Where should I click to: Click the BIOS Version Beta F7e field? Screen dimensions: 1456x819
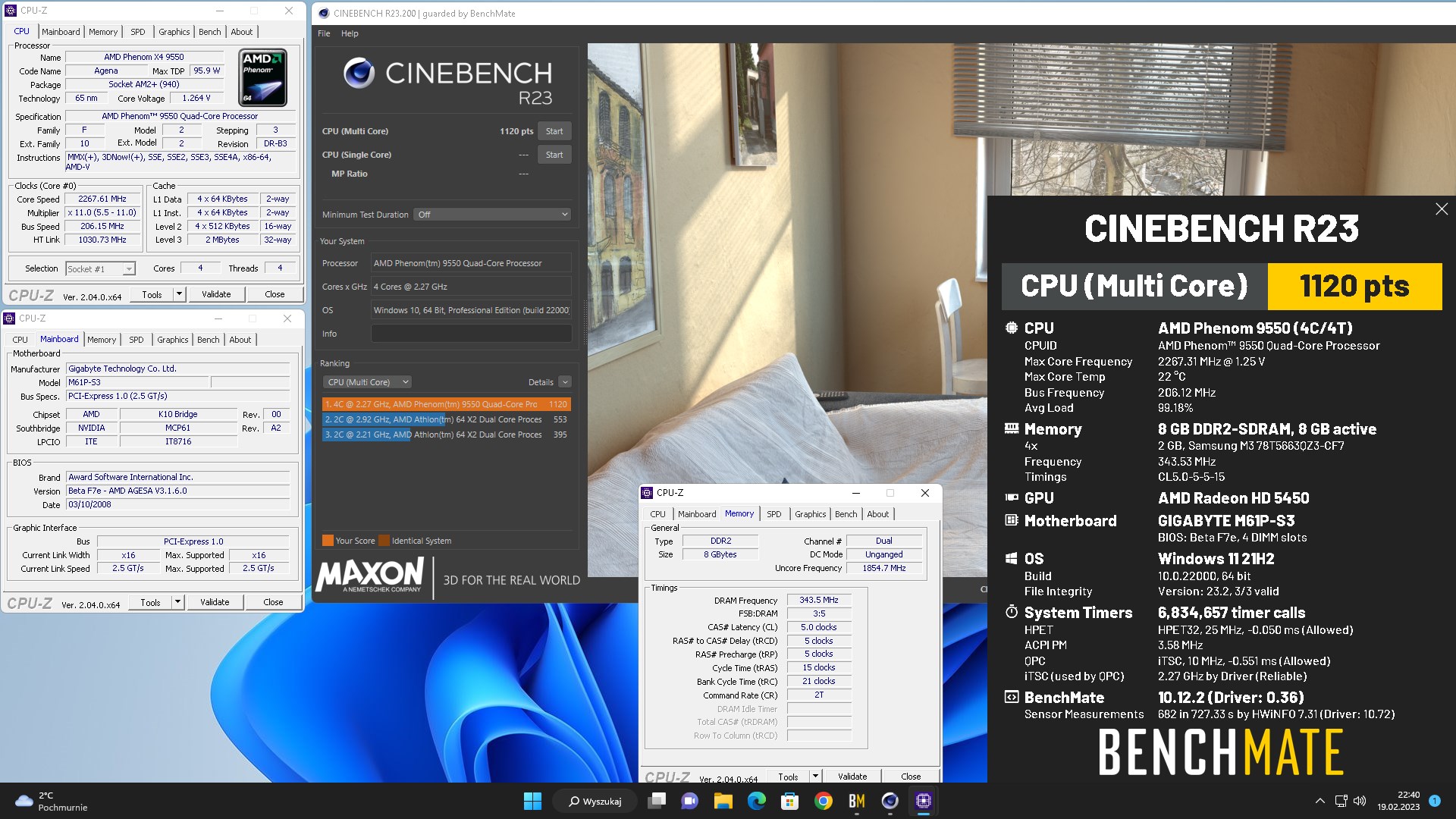177,491
